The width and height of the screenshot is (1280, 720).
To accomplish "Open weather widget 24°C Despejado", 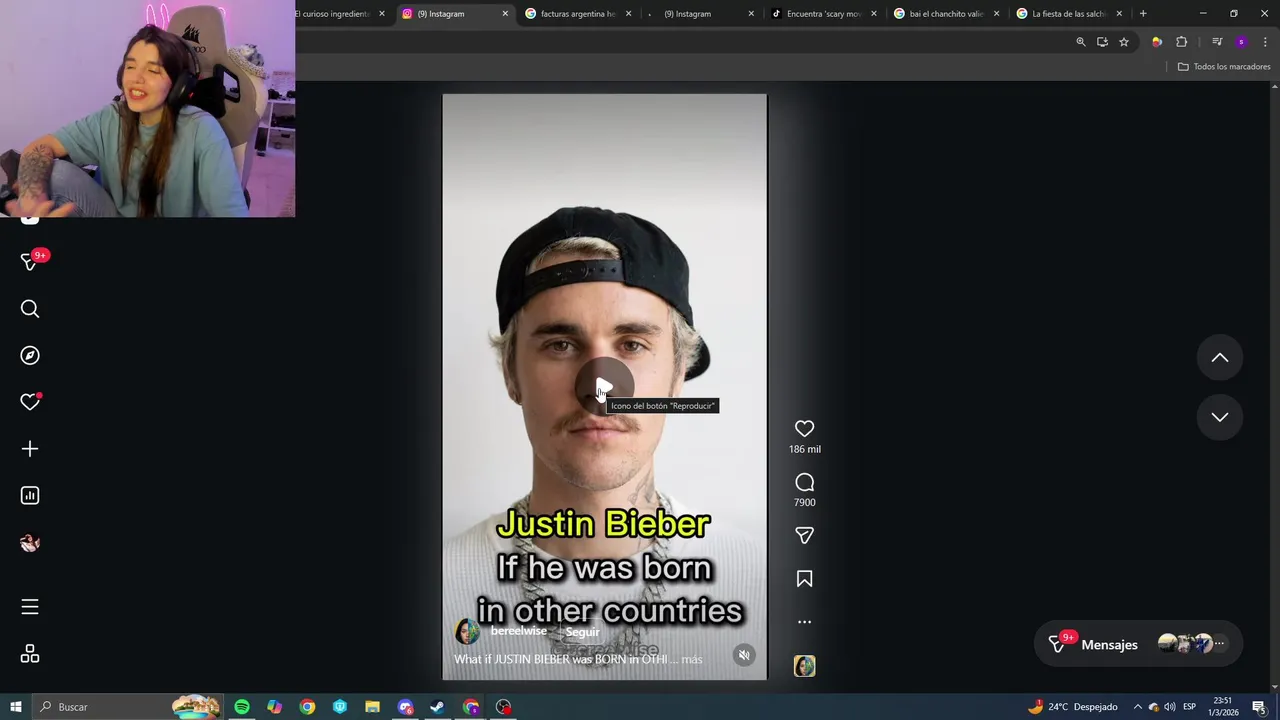I will tap(1072, 707).
